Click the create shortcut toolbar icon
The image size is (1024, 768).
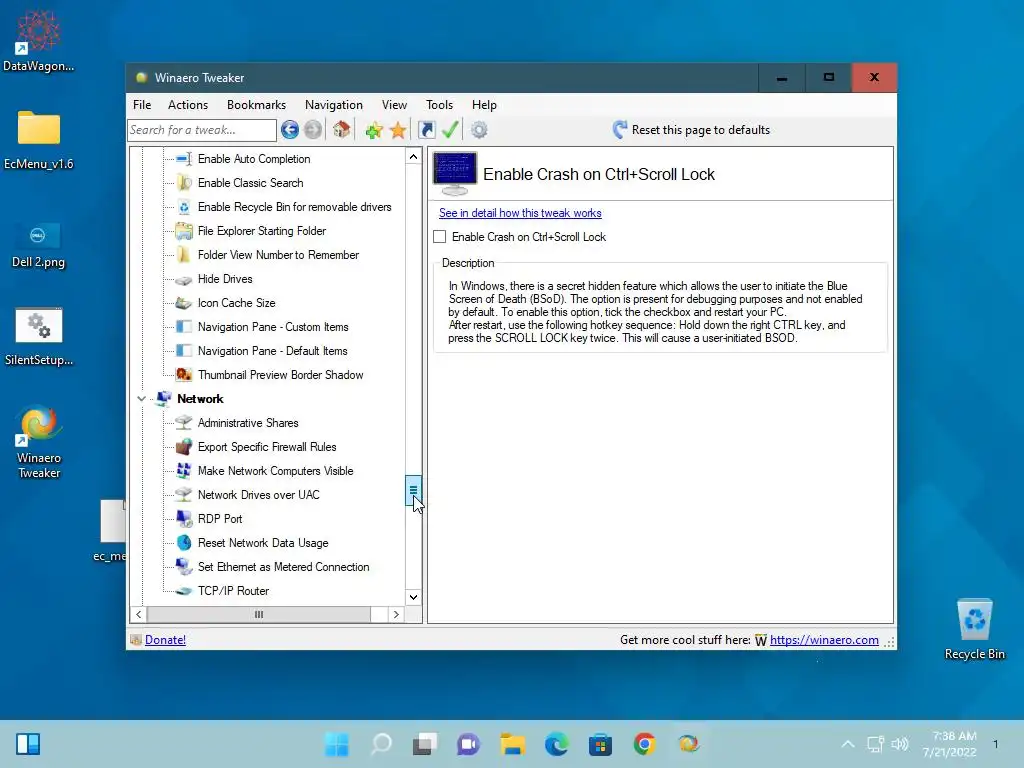[426, 130]
